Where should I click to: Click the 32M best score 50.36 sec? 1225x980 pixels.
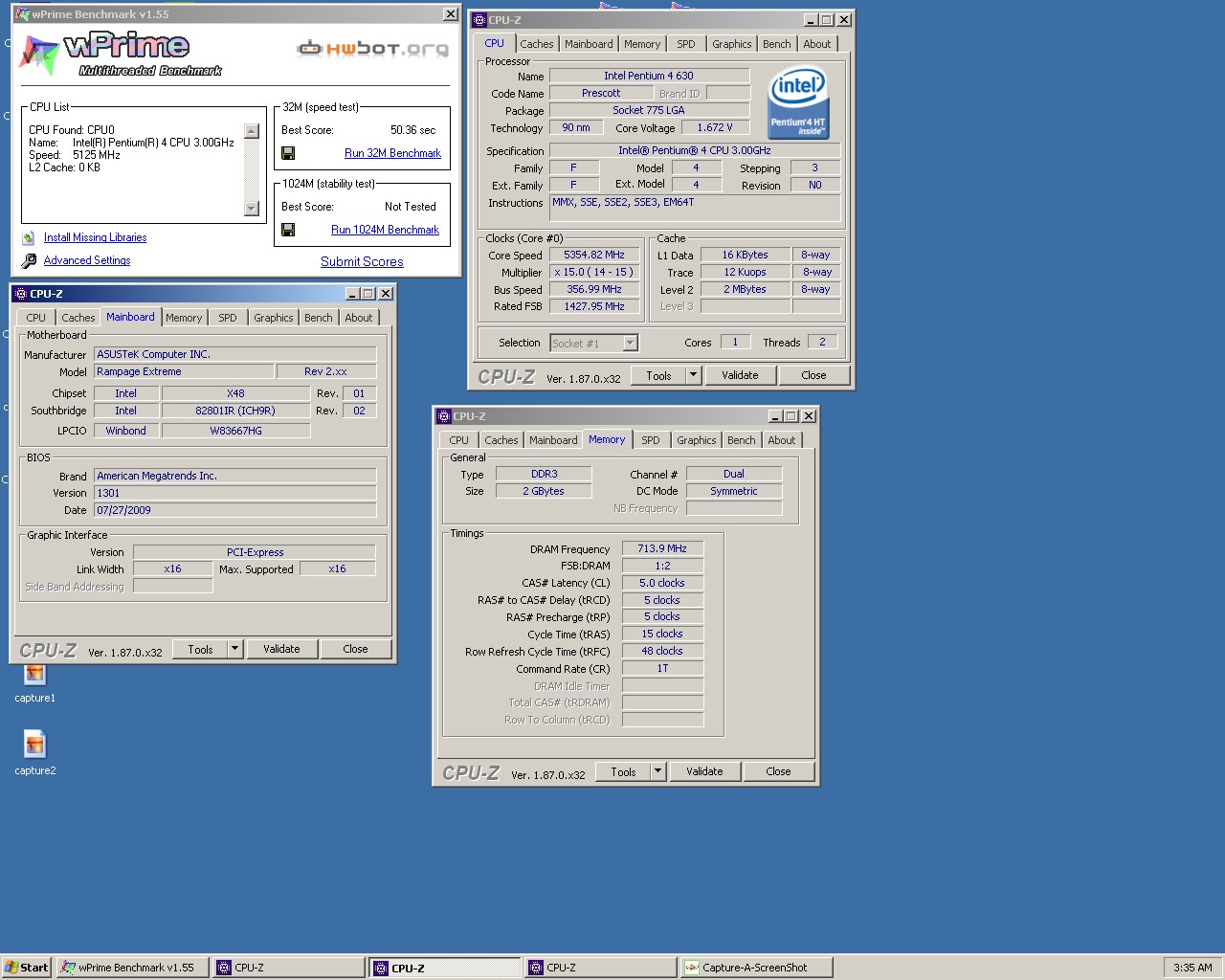pos(412,130)
